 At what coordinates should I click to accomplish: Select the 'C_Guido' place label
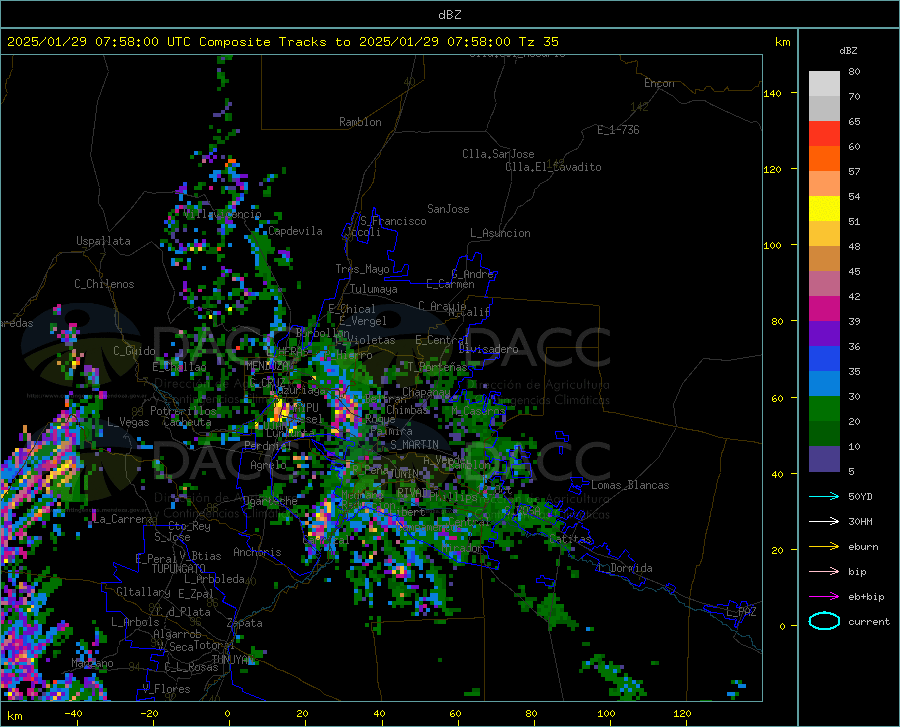coord(134,351)
